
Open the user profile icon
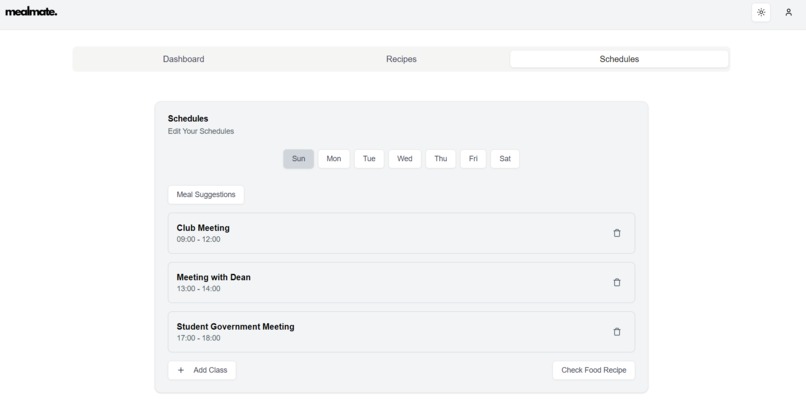pyautogui.click(x=788, y=12)
